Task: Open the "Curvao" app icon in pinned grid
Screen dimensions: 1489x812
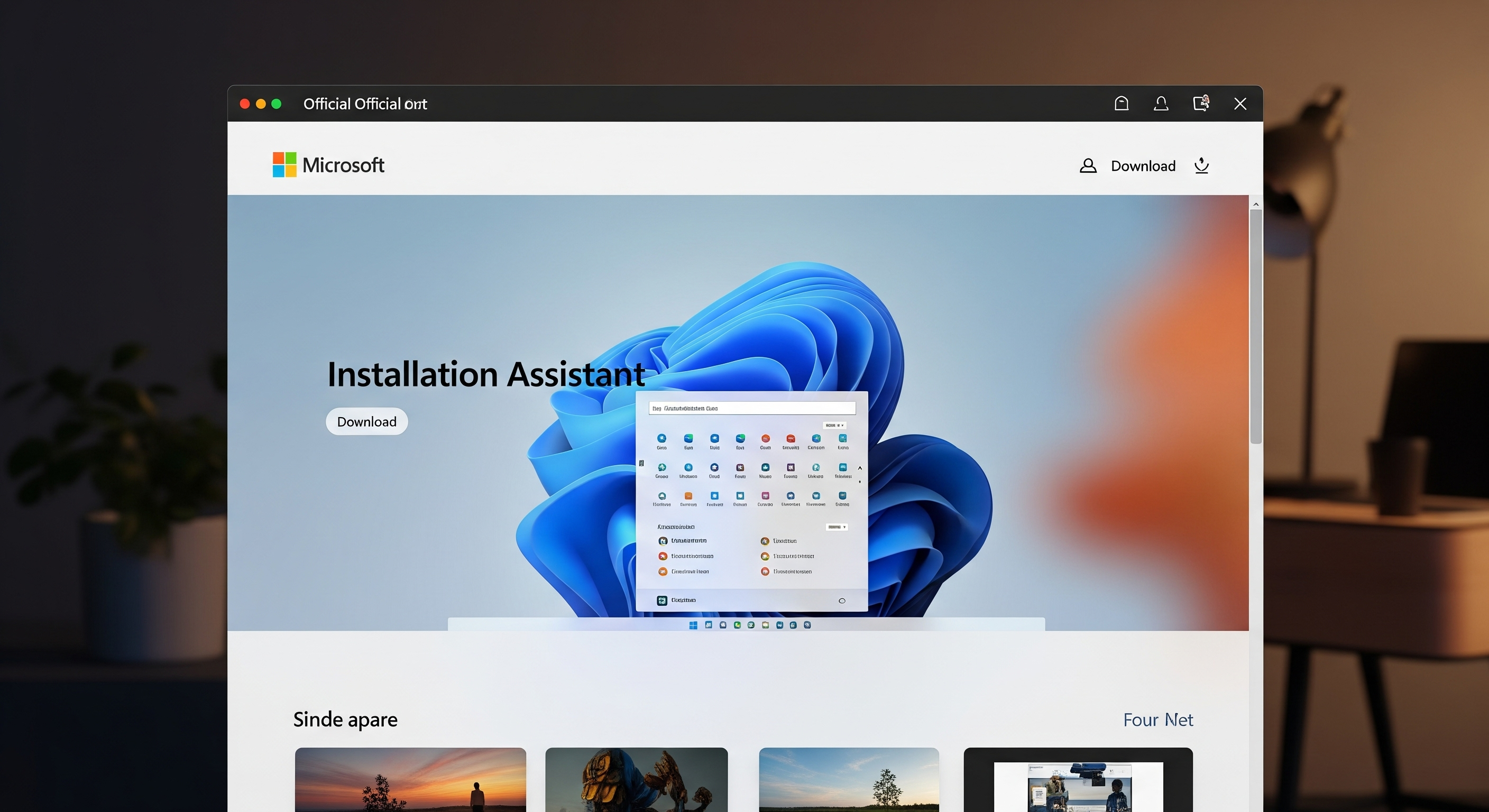Action: [x=765, y=495]
